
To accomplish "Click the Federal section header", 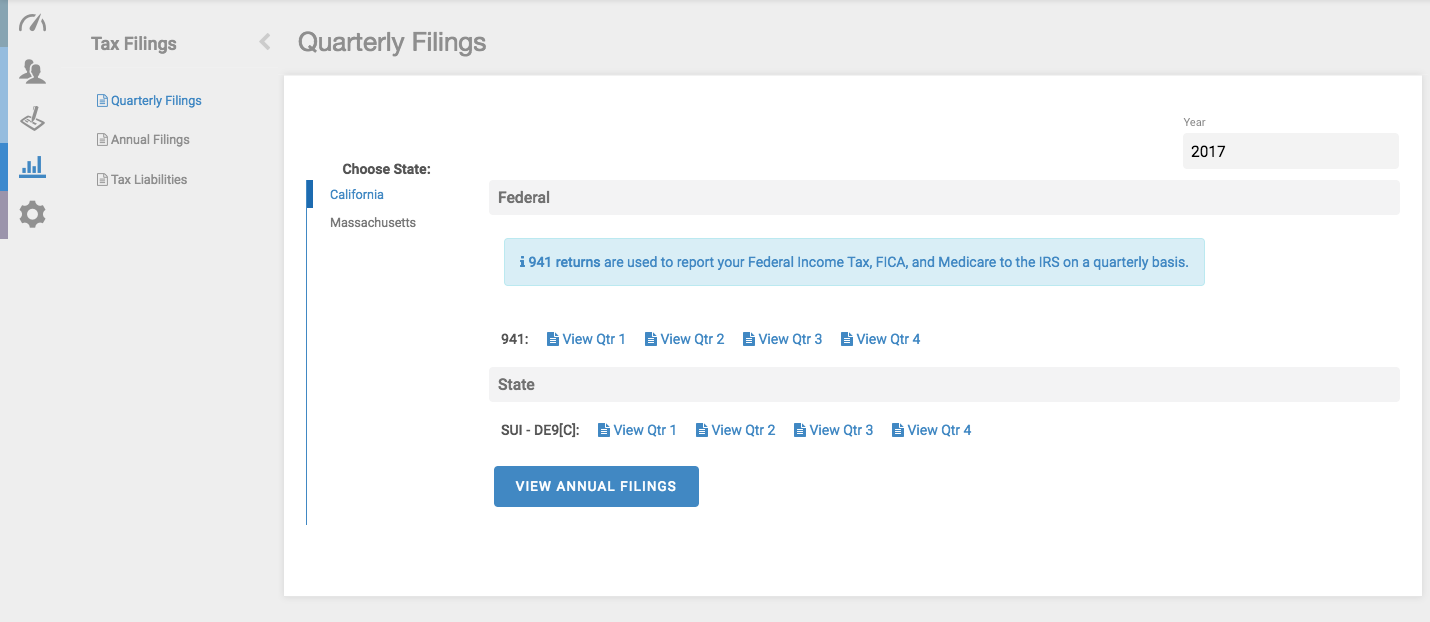I will click(x=944, y=198).
